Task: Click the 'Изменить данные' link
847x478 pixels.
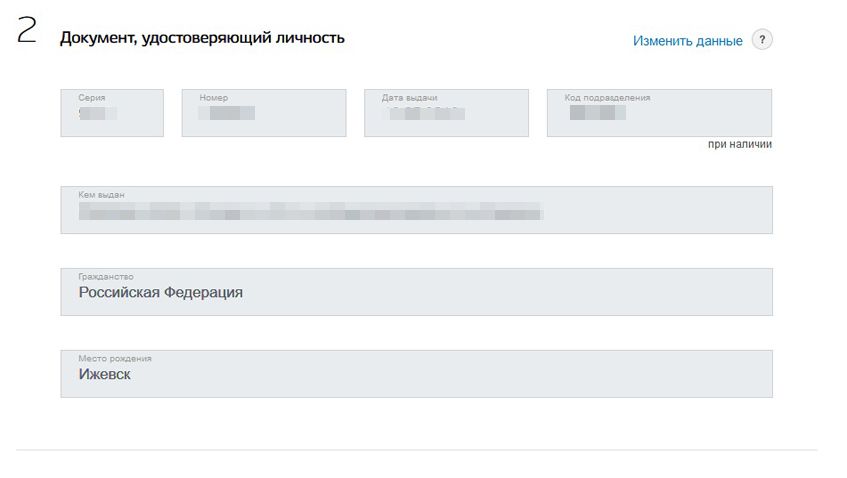Action: pos(687,41)
